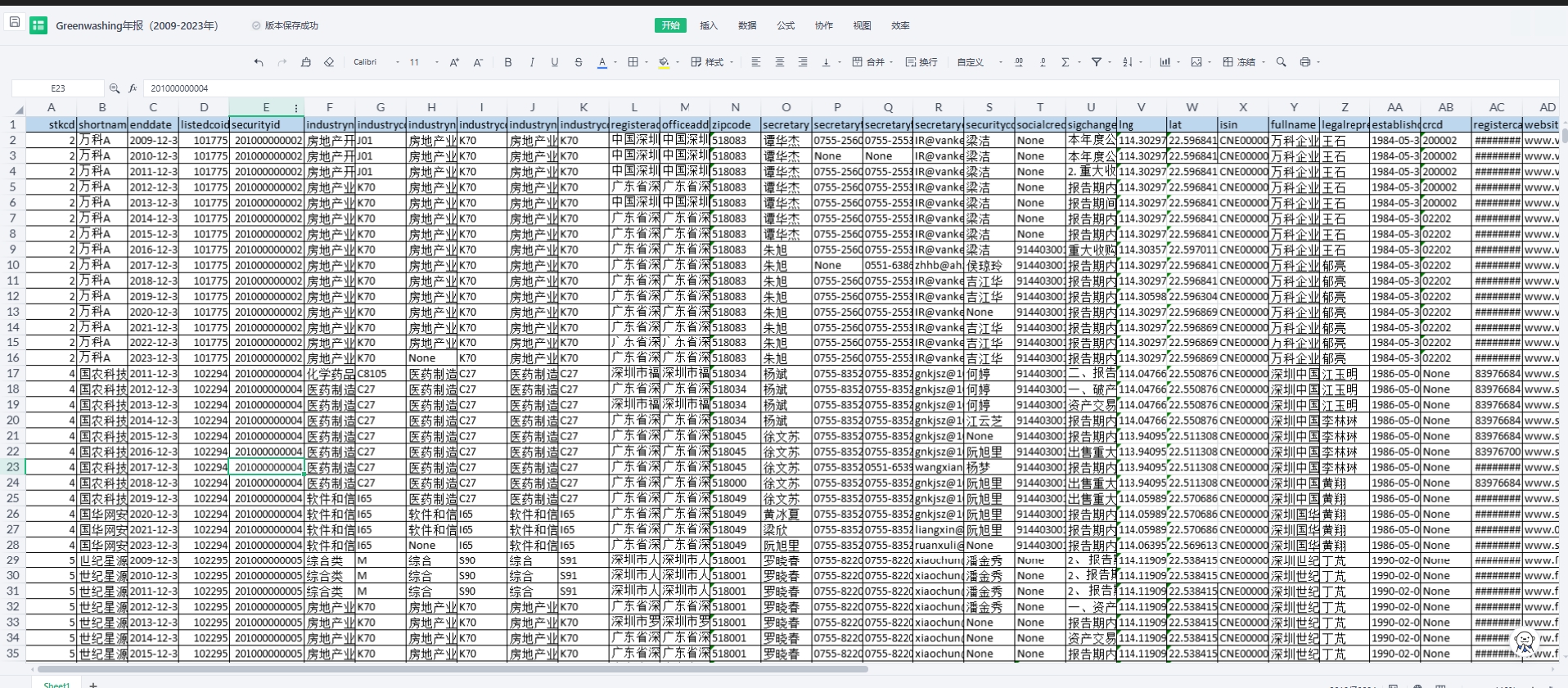1568x688 pixels.
Task: Expand the 自定义 number format dropdown
Action: [x=980, y=62]
